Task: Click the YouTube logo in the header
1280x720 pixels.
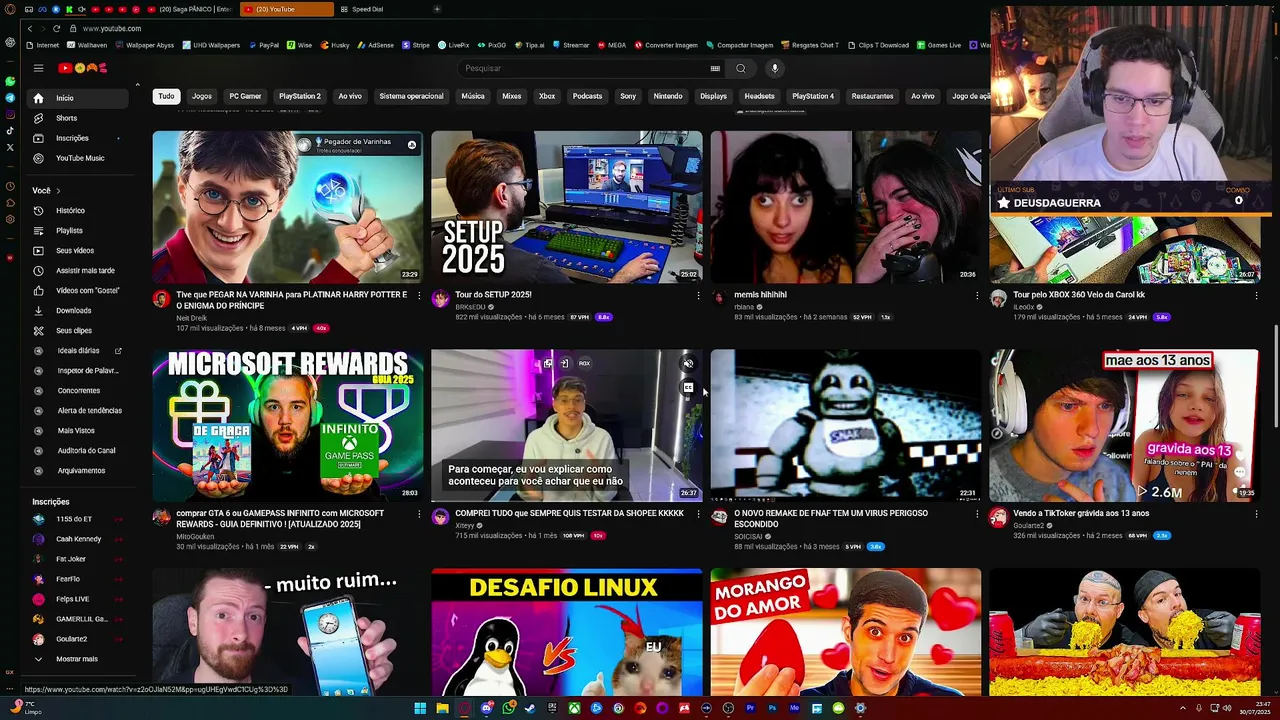Action: (82, 68)
